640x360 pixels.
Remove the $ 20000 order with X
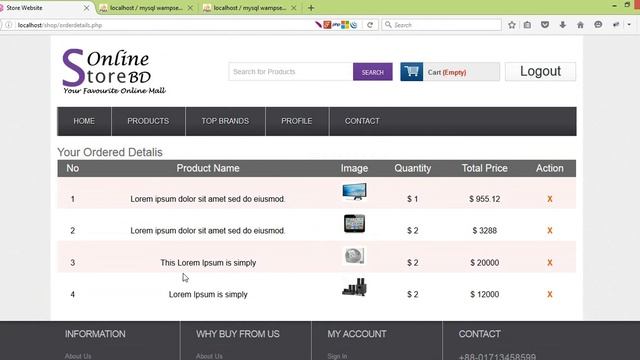pos(550,262)
